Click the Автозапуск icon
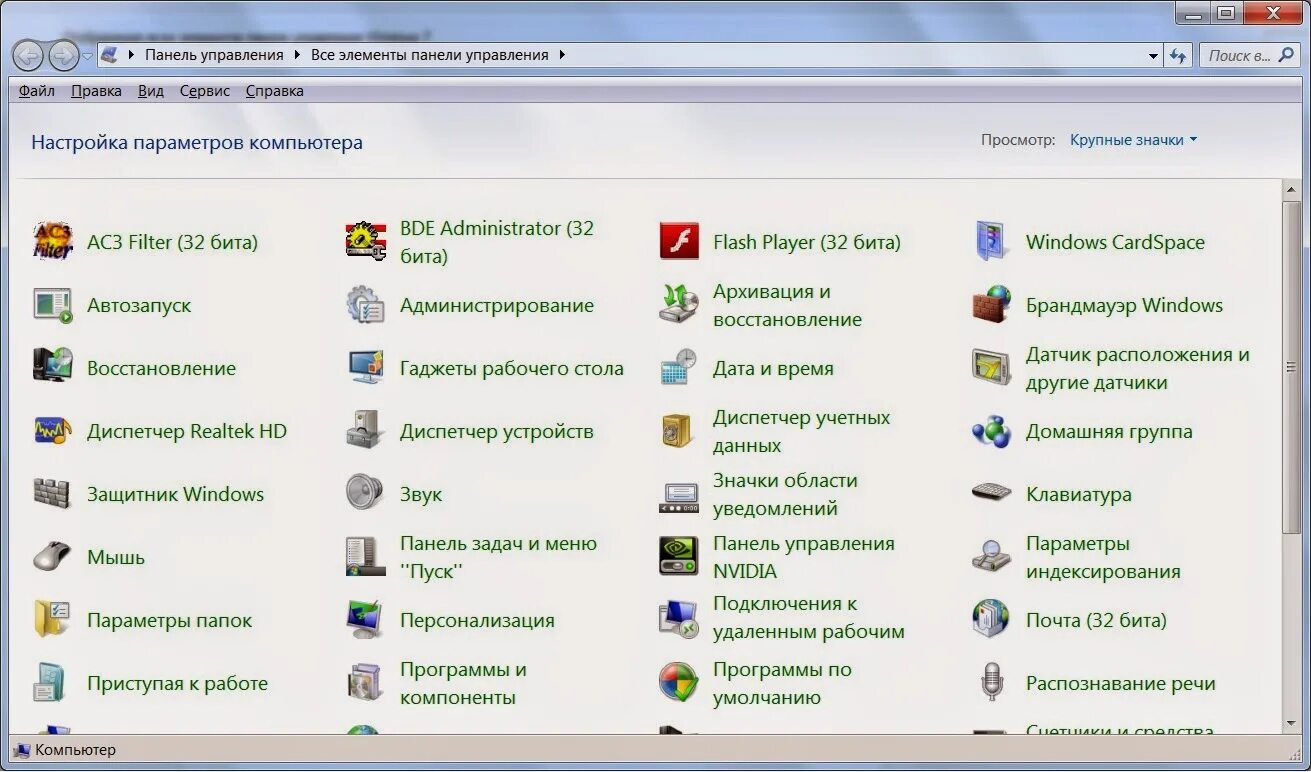The image size is (1311, 772). [52, 305]
